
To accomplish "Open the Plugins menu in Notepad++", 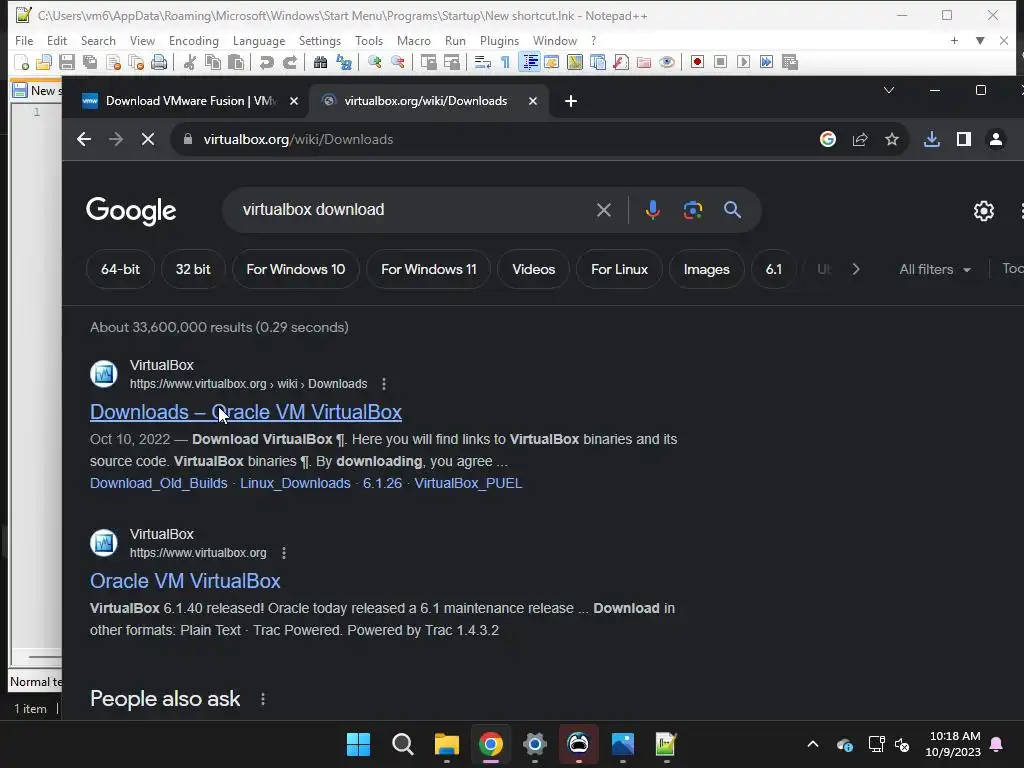I will tap(499, 40).
